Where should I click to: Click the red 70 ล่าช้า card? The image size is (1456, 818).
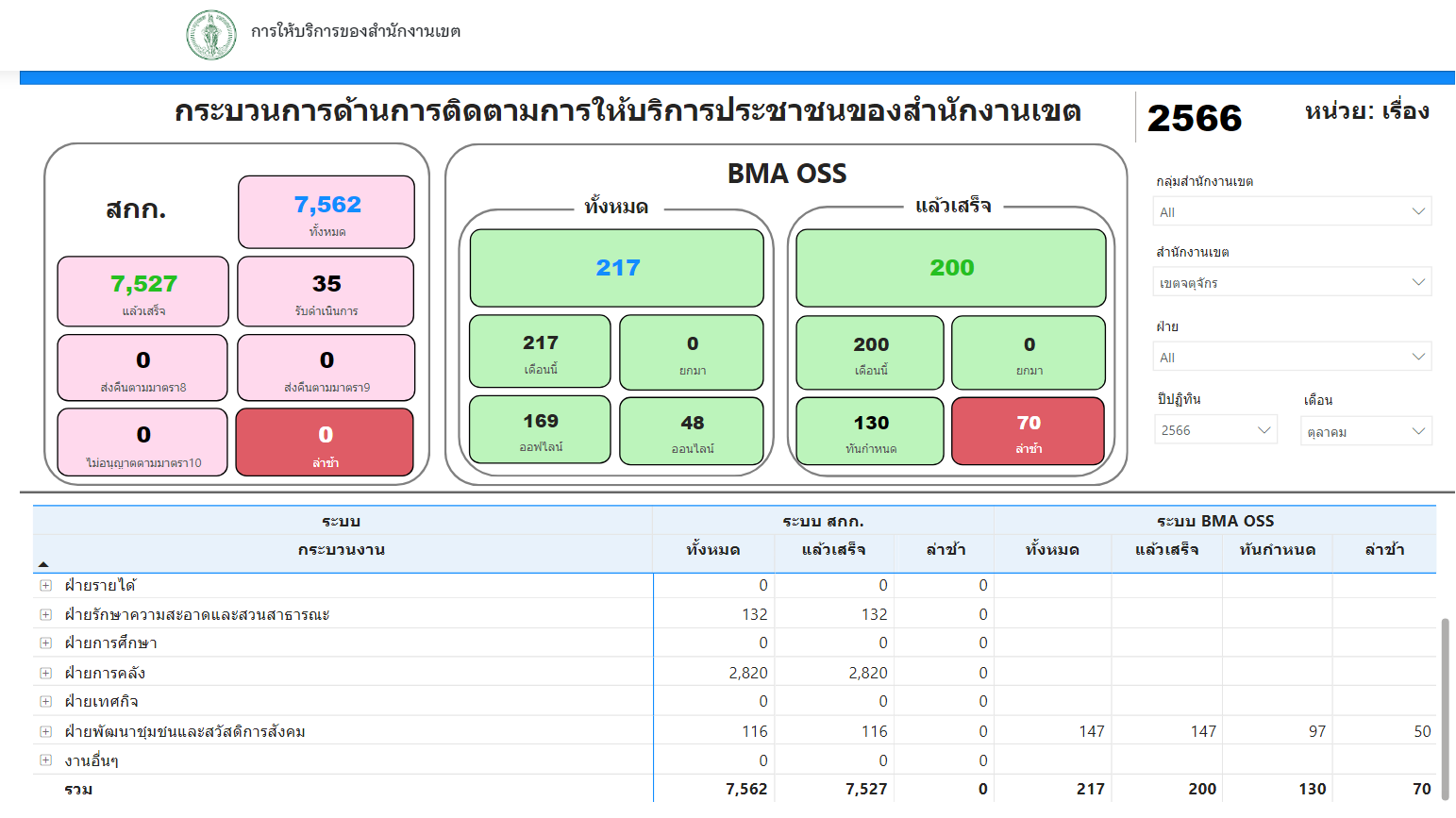click(1028, 431)
